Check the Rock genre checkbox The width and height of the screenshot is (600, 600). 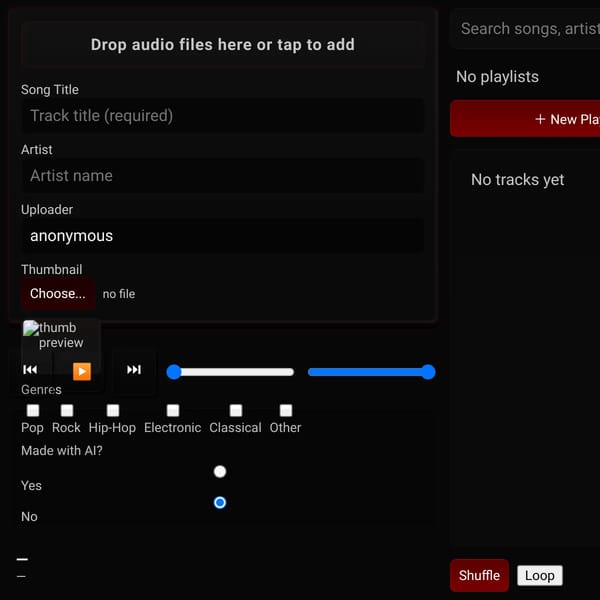[x=67, y=411]
